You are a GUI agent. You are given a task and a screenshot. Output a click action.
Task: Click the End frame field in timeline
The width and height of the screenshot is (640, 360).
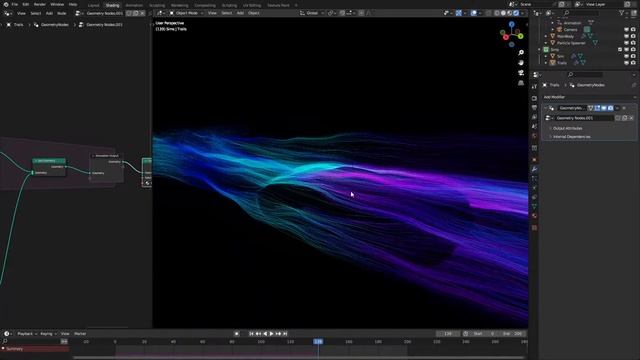pyautogui.click(x=513, y=334)
